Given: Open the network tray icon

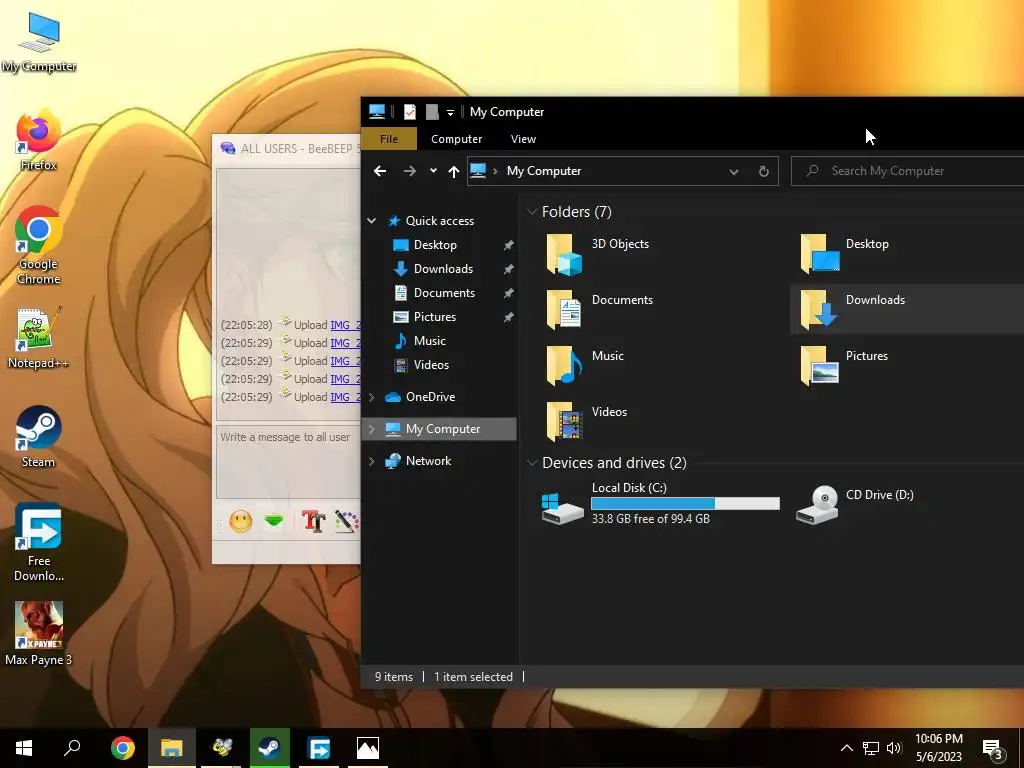Looking at the screenshot, I should [x=871, y=748].
